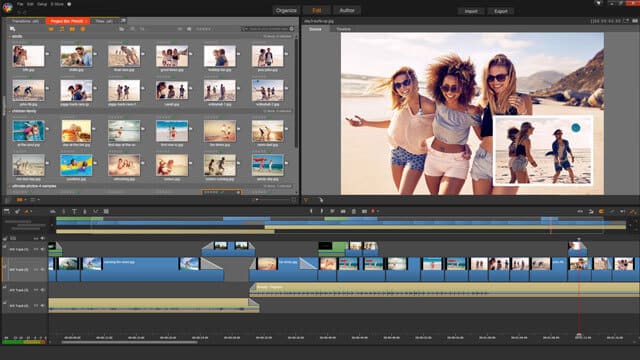Screen dimensions: 640x360
Task: Click the music notes audio filter icon
Action: point(62,29)
